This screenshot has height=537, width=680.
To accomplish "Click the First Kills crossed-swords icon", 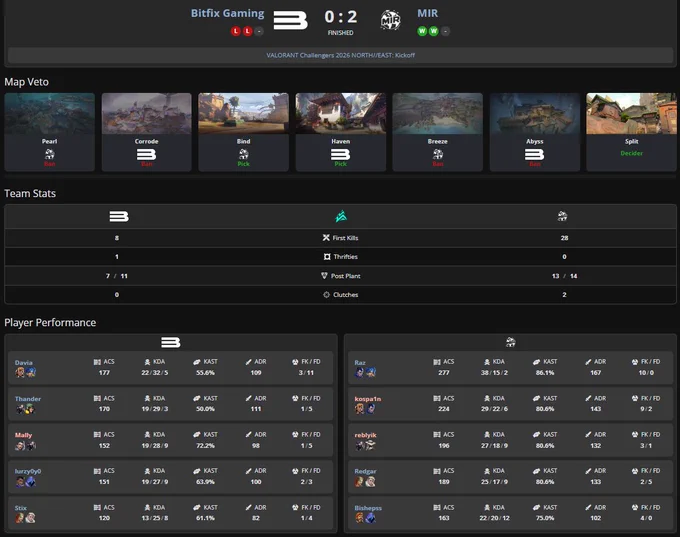I will pyautogui.click(x=326, y=238).
